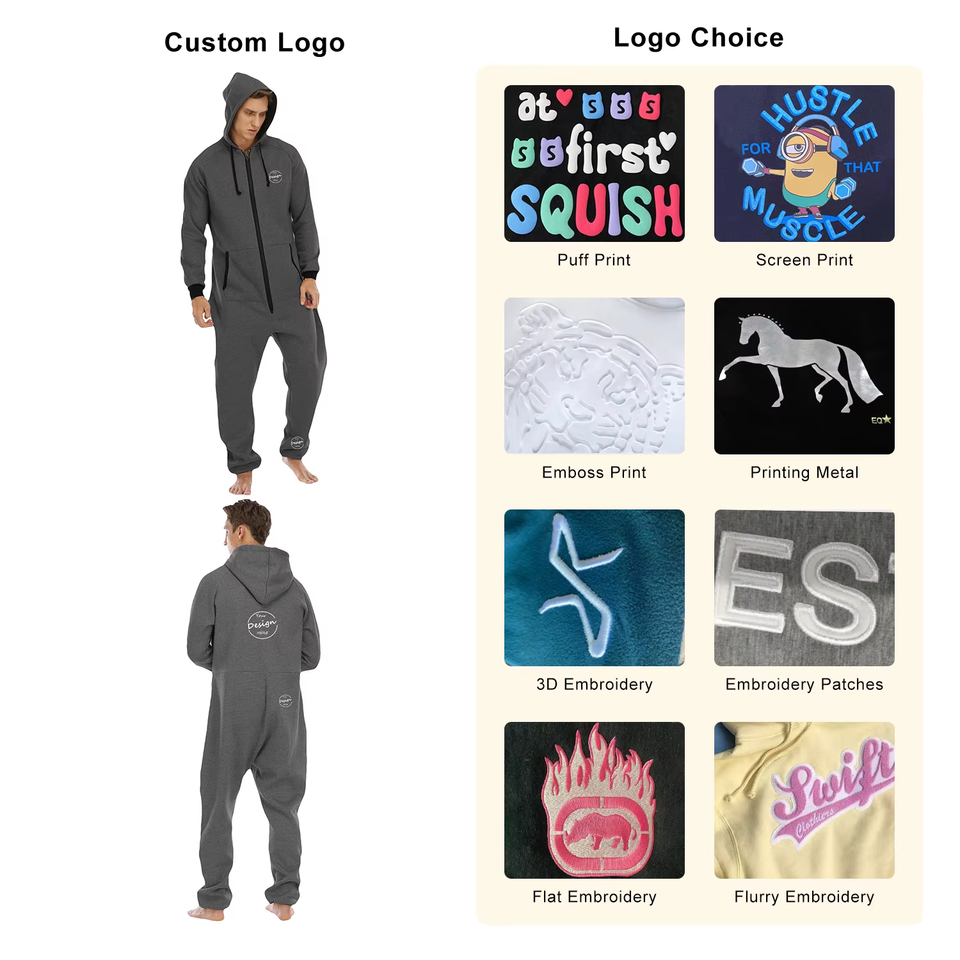This screenshot has height=960, width=960.
Task: Click the Flurry Embroidery caption
Action: [x=804, y=897]
